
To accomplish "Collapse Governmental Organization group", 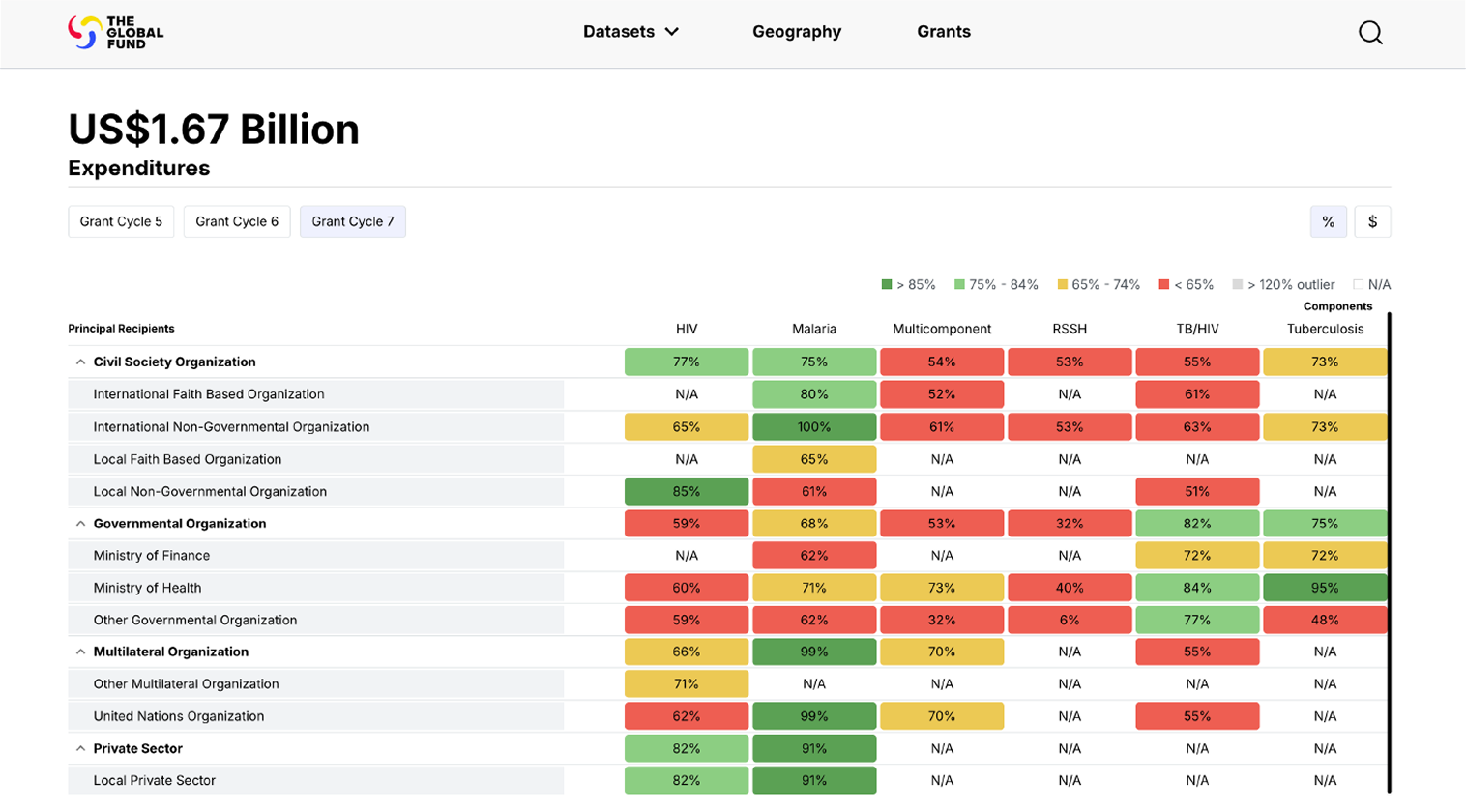I will click(80, 523).
